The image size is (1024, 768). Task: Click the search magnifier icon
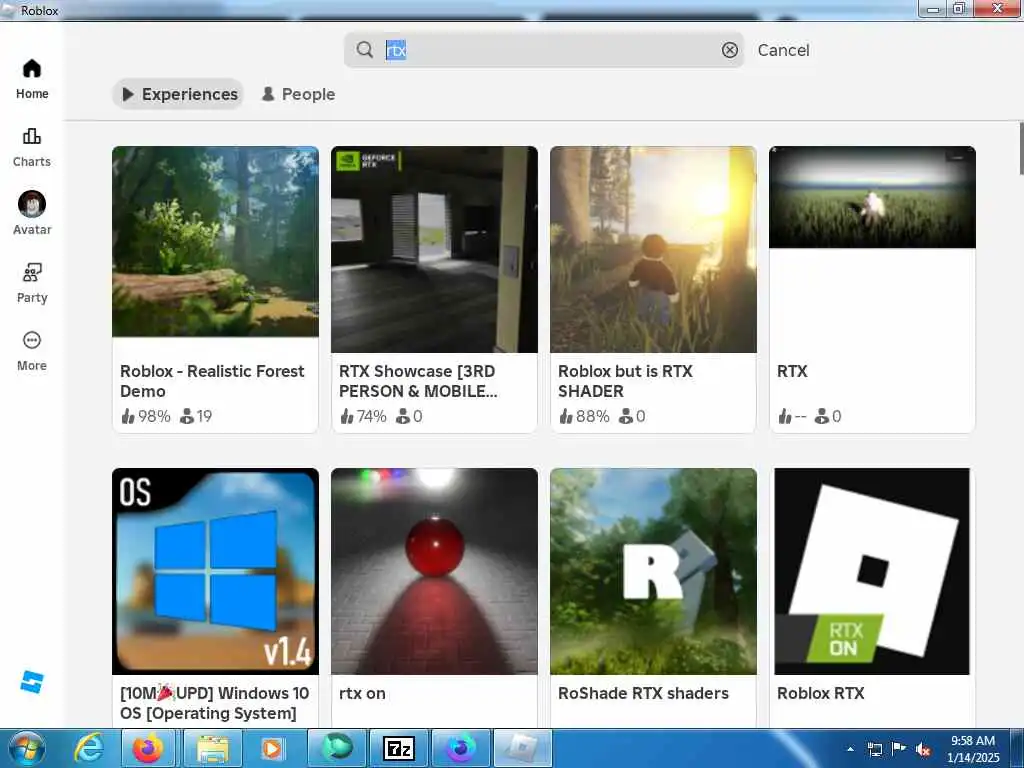pos(365,50)
